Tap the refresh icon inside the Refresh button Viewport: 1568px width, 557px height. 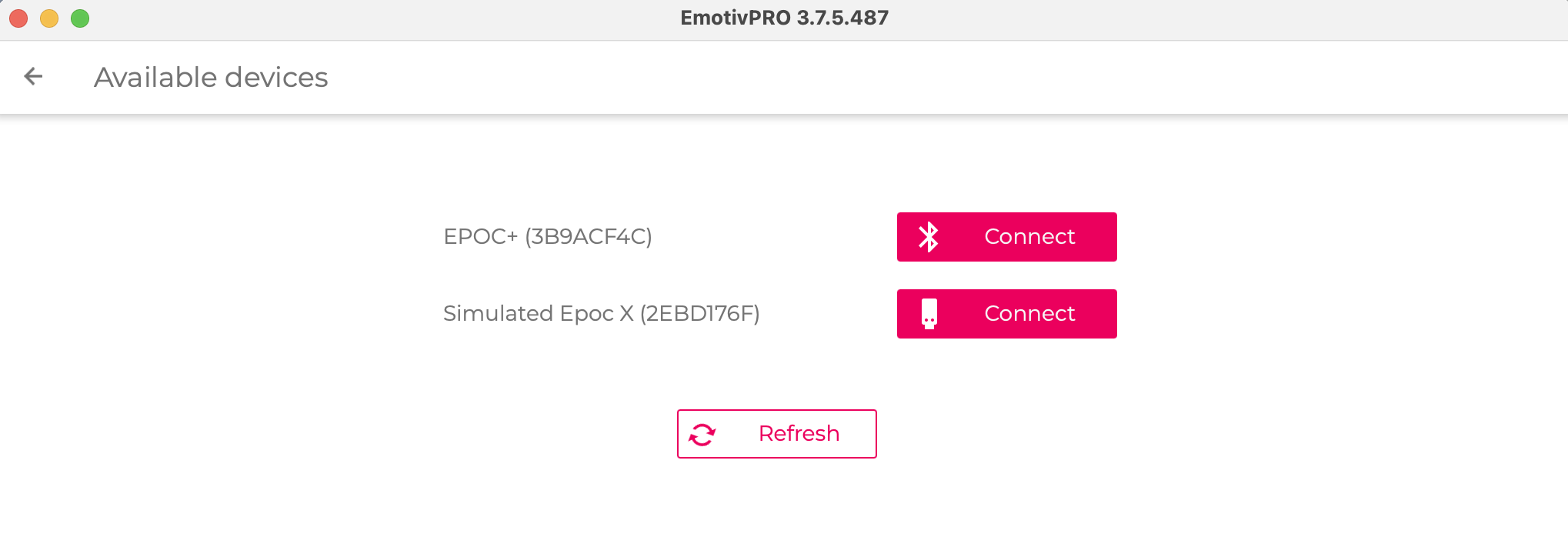click(x=701, y=433)
